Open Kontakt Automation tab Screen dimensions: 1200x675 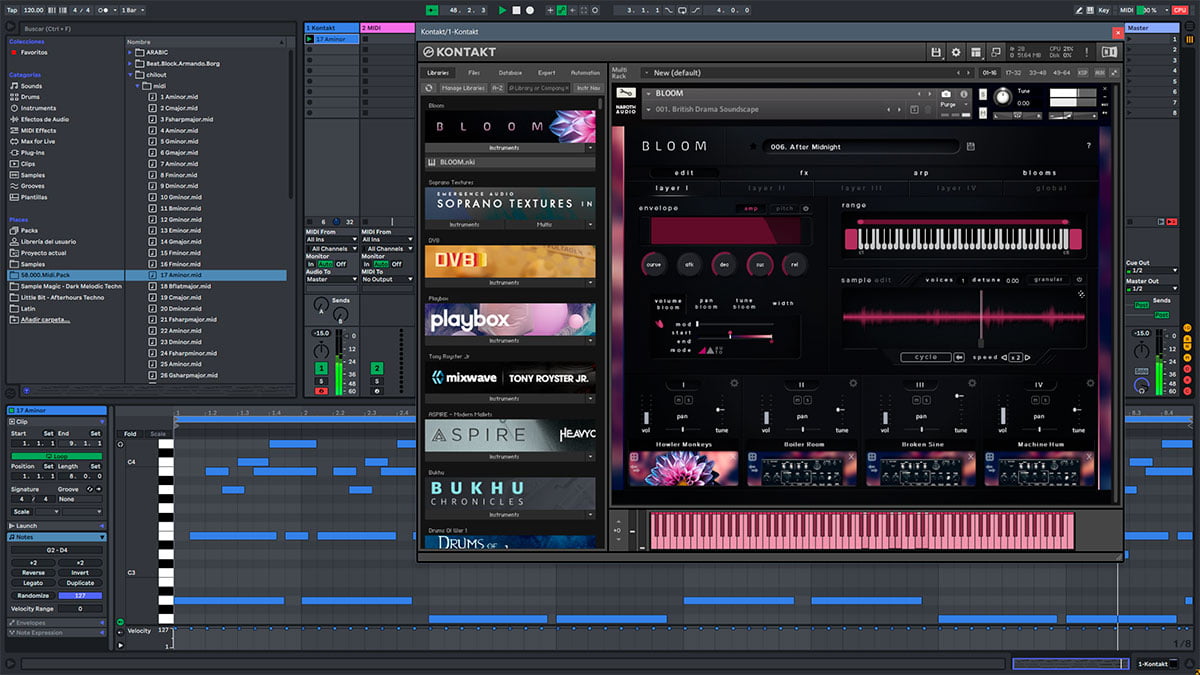click(x=585, y=73)
